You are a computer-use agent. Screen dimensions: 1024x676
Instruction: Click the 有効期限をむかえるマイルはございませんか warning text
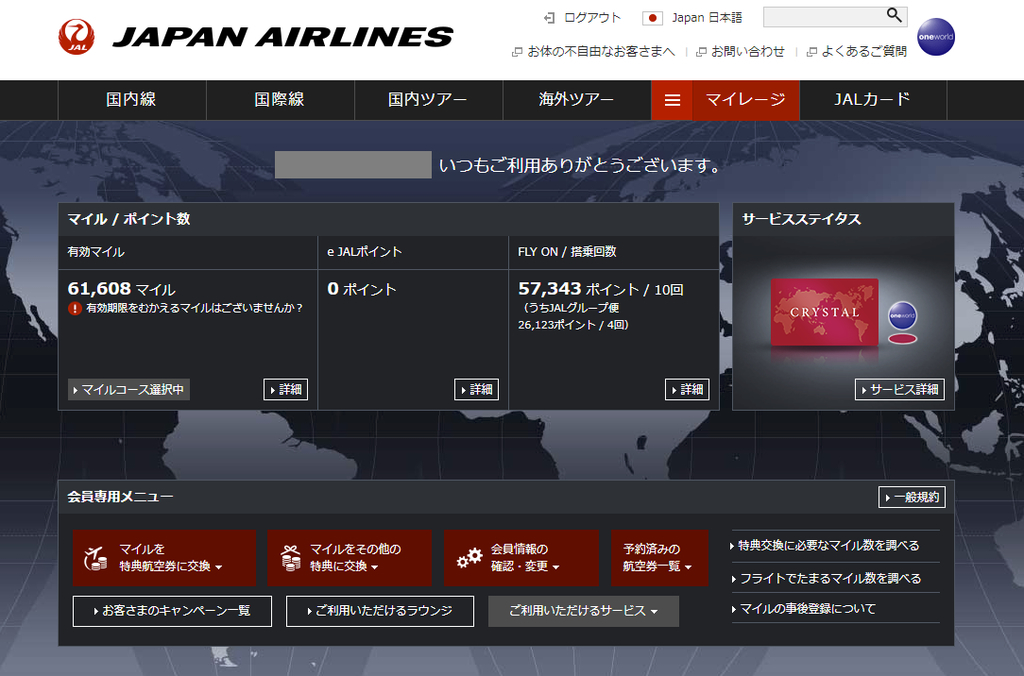pyautogui.click(x=195, y=308)
